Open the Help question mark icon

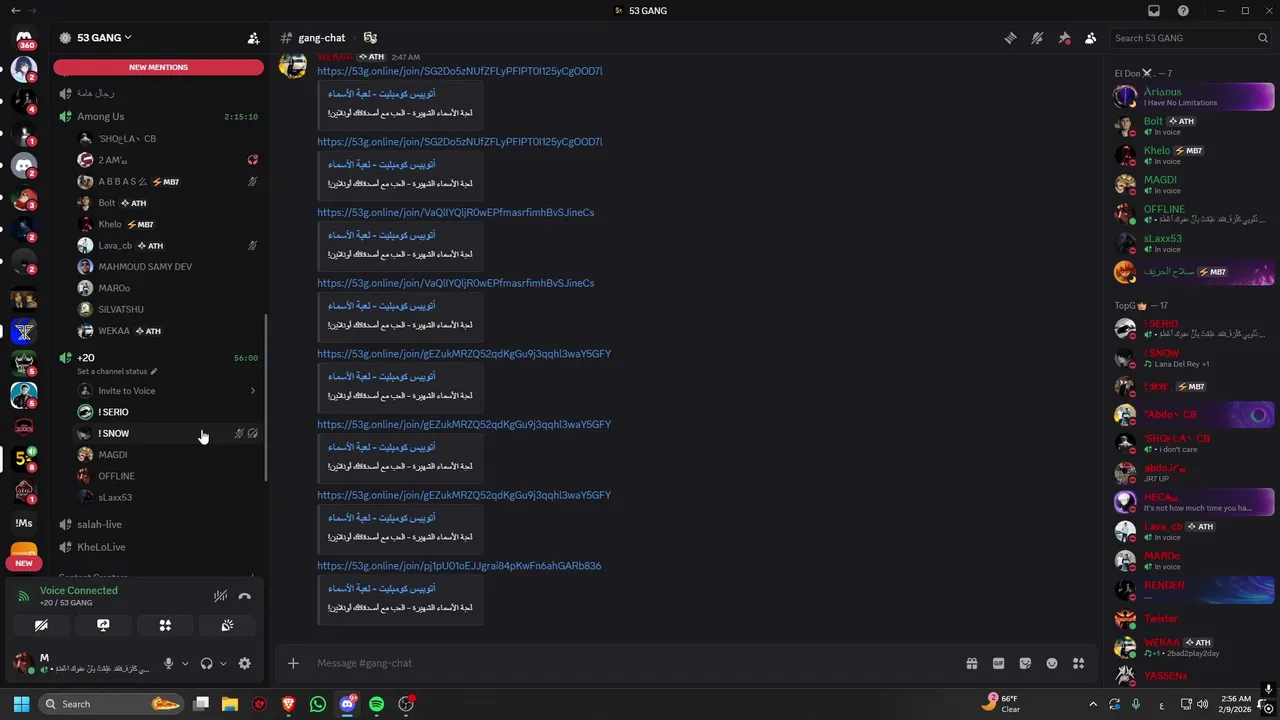pos(1183,11)
